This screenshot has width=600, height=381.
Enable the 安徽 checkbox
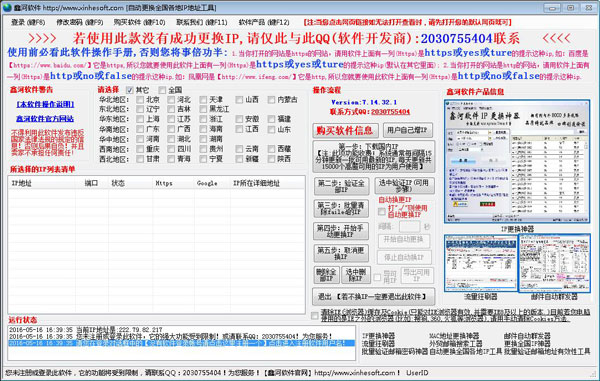tap(239, 119)
